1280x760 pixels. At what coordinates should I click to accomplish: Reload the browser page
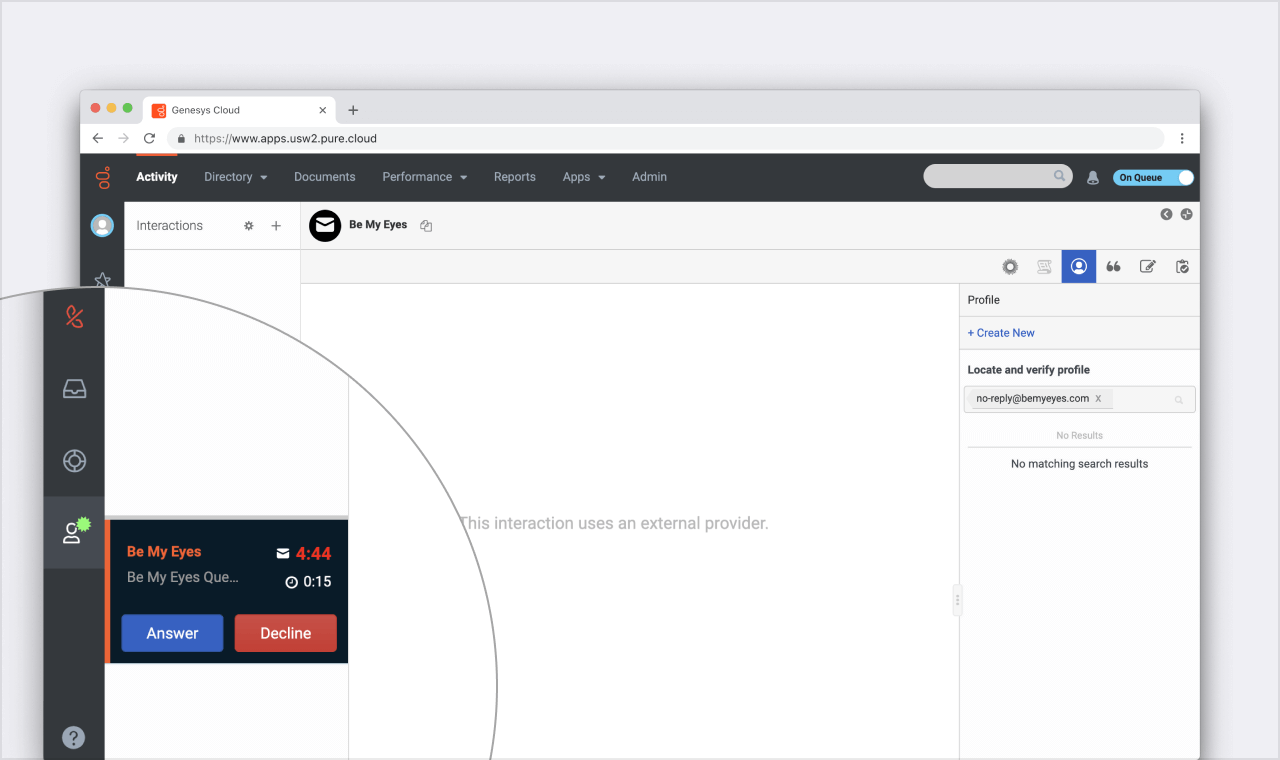(150, 139)
